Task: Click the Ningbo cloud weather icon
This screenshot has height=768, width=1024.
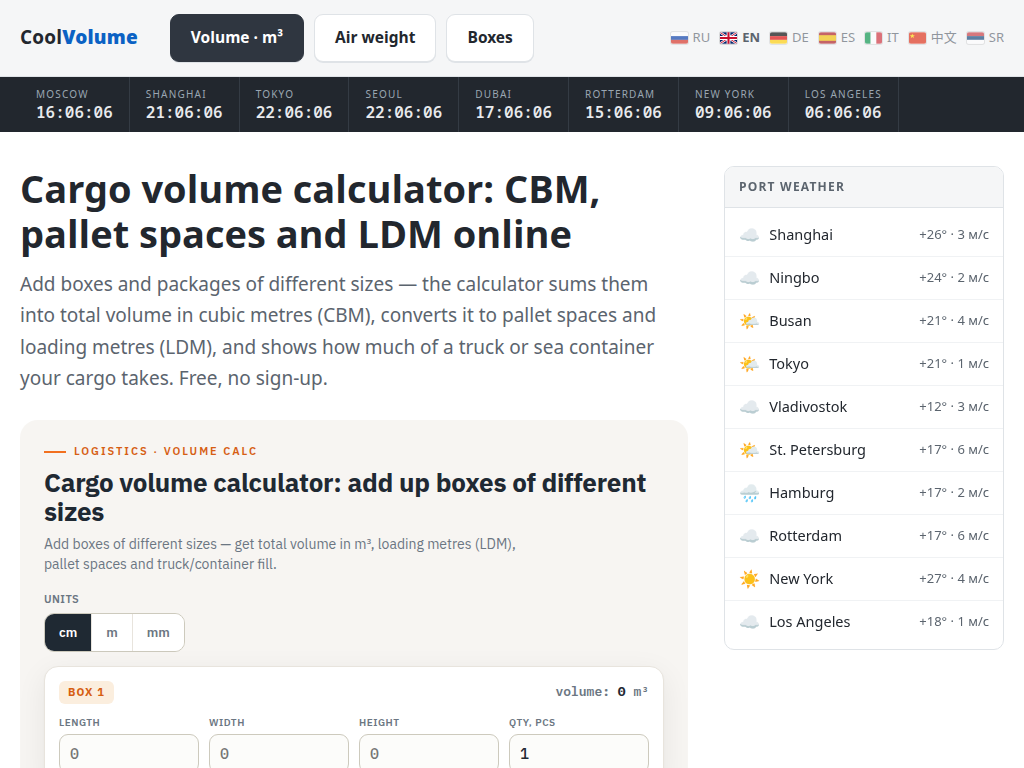Action: (x=749, y=278)
